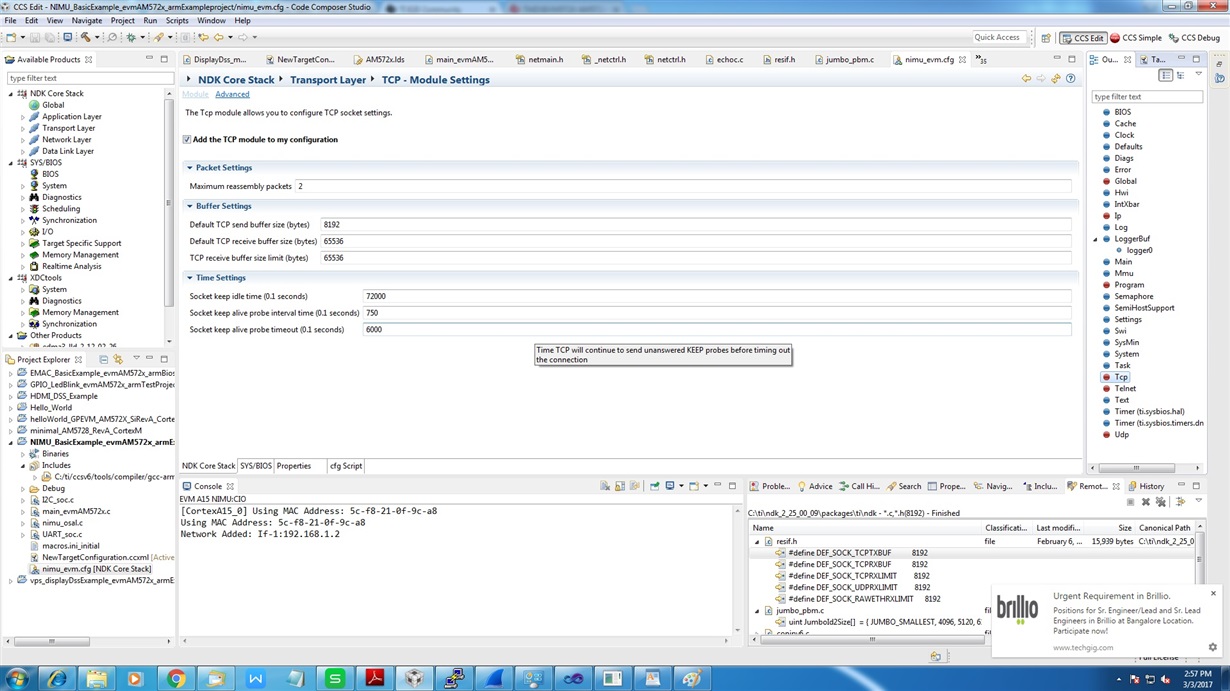Select the SYS/BIOS bottom tab
This screenshot has width=1230, height=691.
tap(255, 466)
